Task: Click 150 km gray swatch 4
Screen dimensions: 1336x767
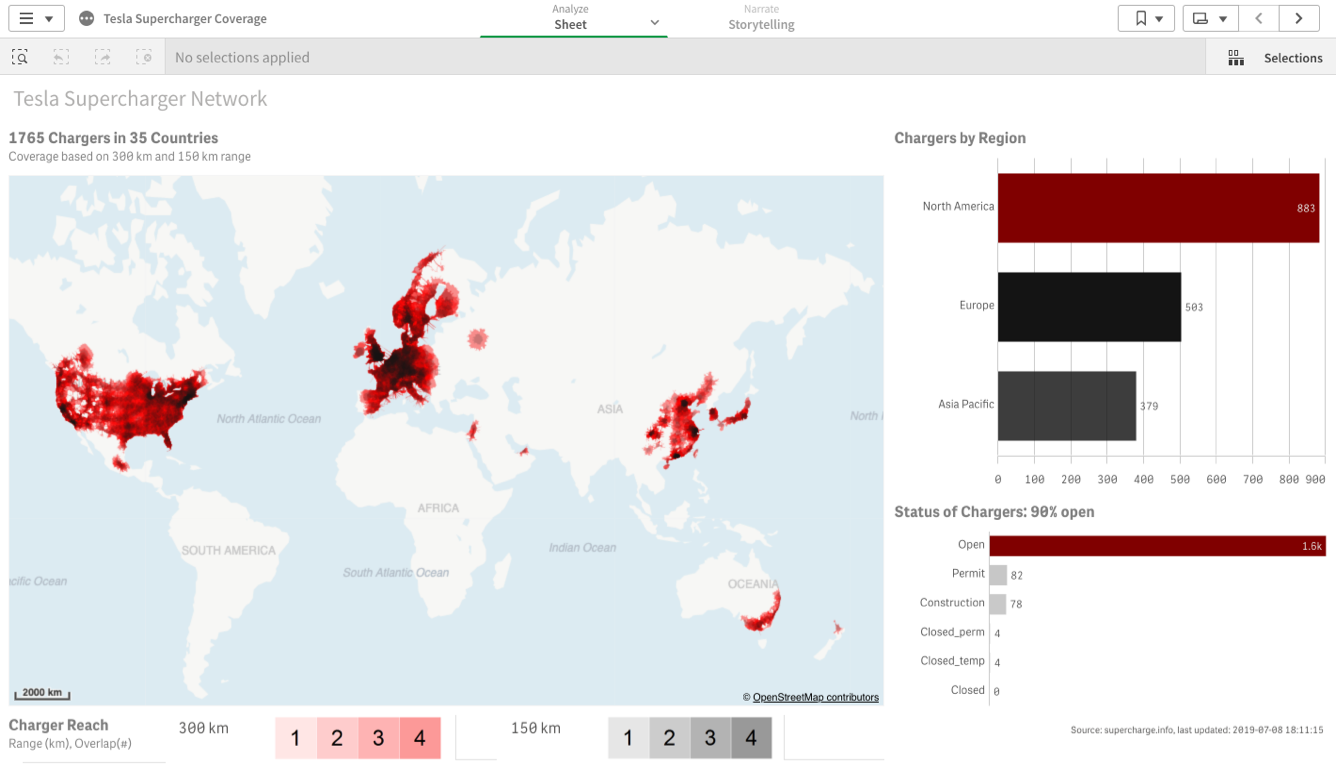Action: [x=751, y=738]
